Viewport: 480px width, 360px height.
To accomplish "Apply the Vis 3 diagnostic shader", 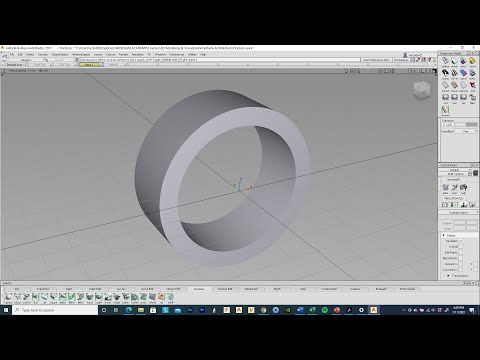I will coord(463,97).
